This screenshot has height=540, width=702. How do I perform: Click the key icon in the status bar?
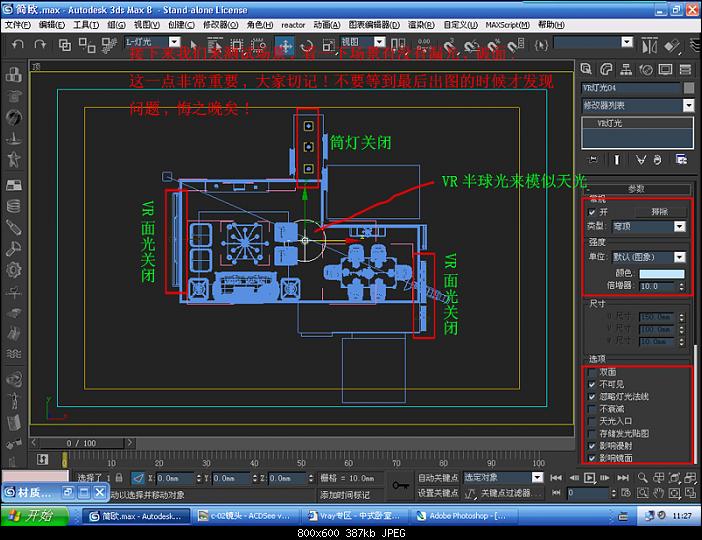[401, 486]
